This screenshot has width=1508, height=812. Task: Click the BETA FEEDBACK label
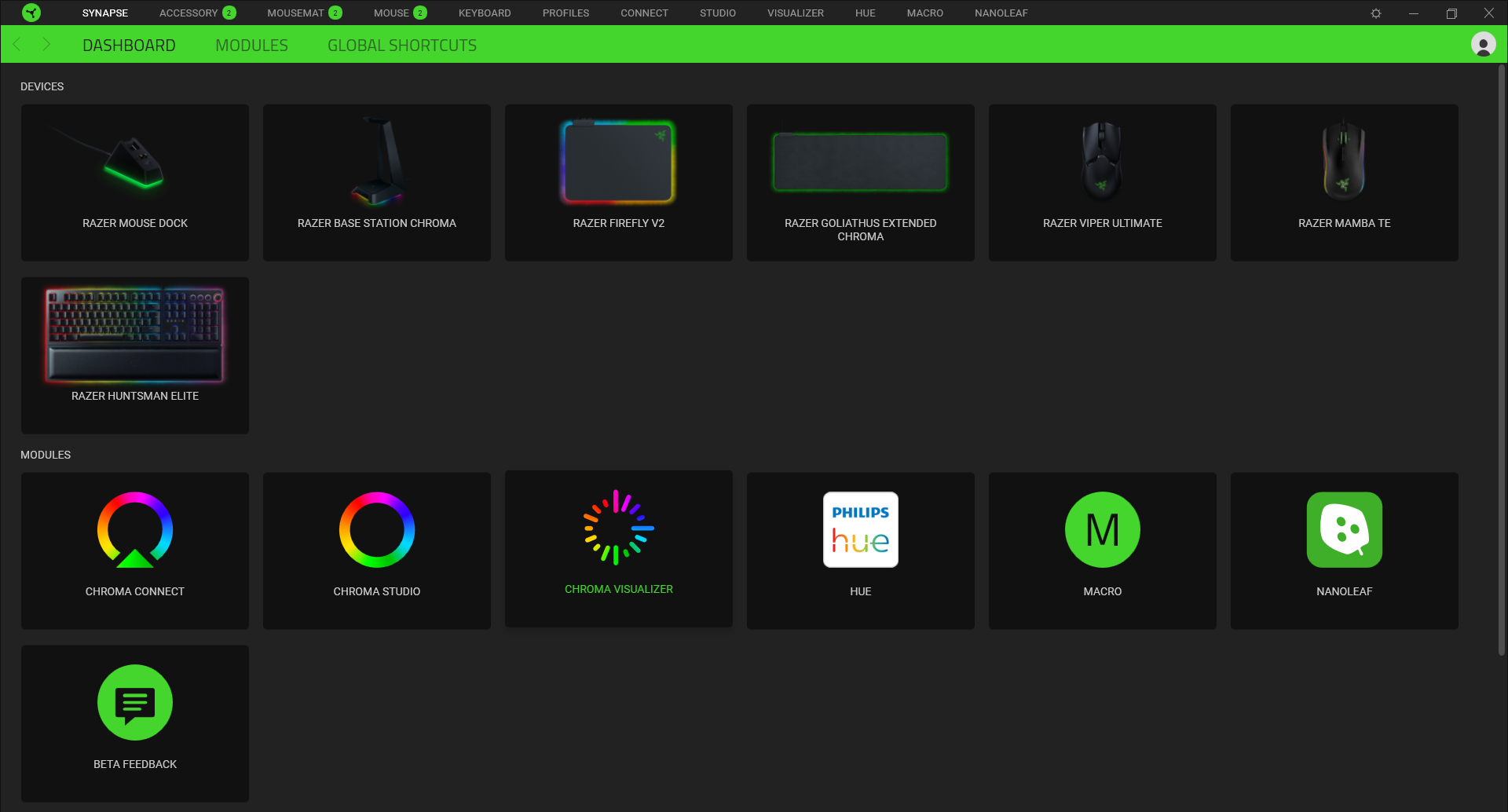[x=135, y=764]
